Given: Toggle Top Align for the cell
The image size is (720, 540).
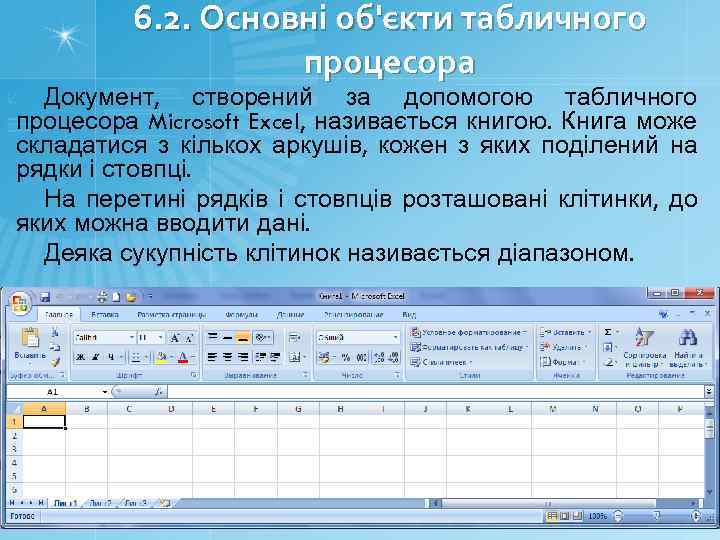Looking at the screenshot, I should [212, 338].
